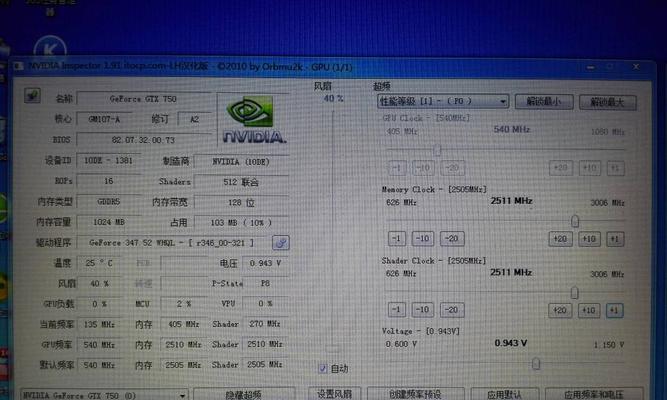Click the NVIDIA (10DE) vendor field

pyautogui.click(x=241, y=162)
